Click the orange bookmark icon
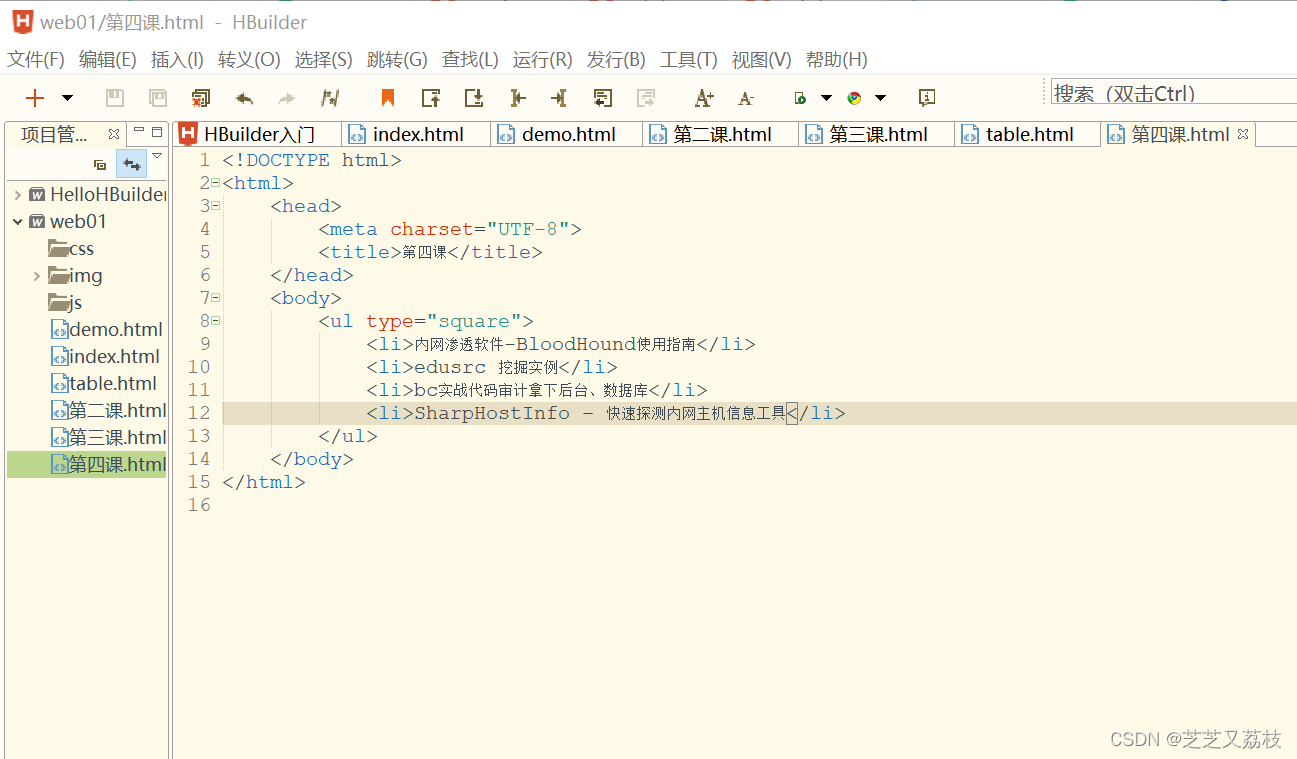The width and height of the screenshot is (1297, 759). click(x=388, y=97)
